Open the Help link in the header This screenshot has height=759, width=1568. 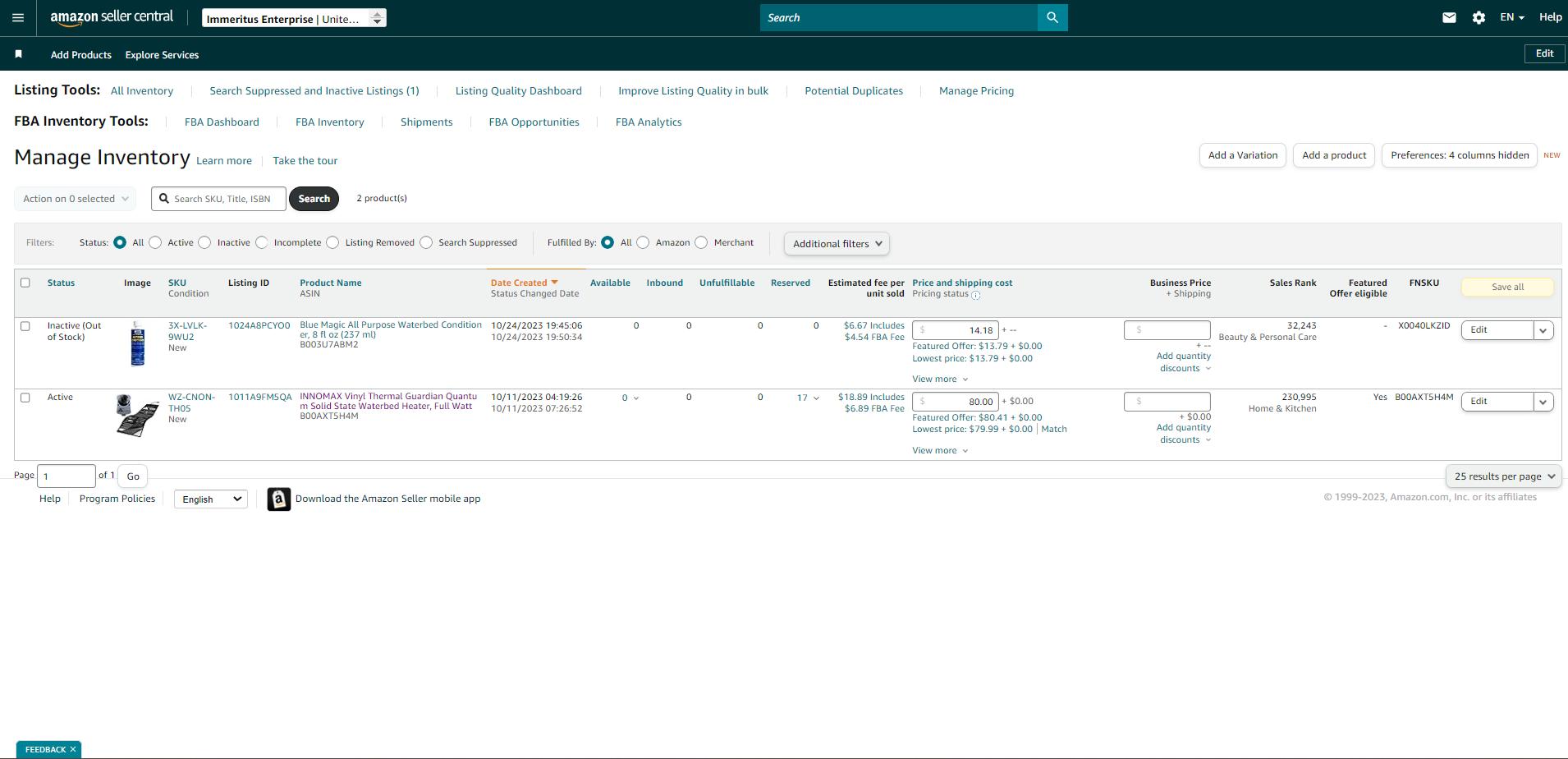(1550, 17)
